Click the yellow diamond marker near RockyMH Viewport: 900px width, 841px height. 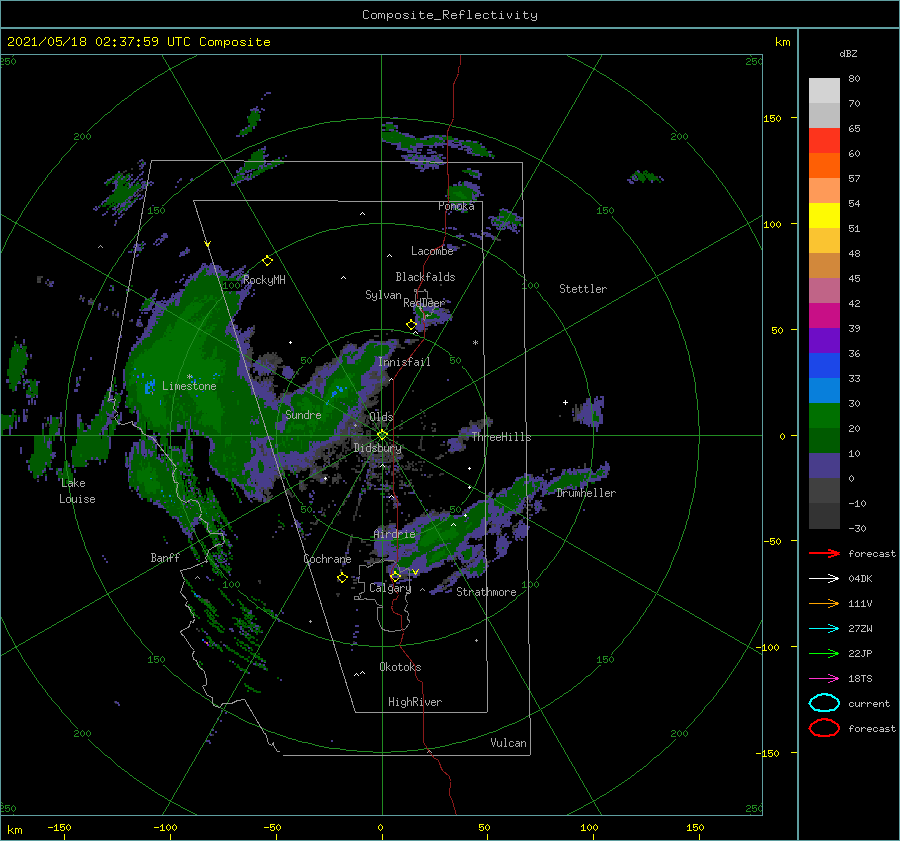(x=267, y=261)
